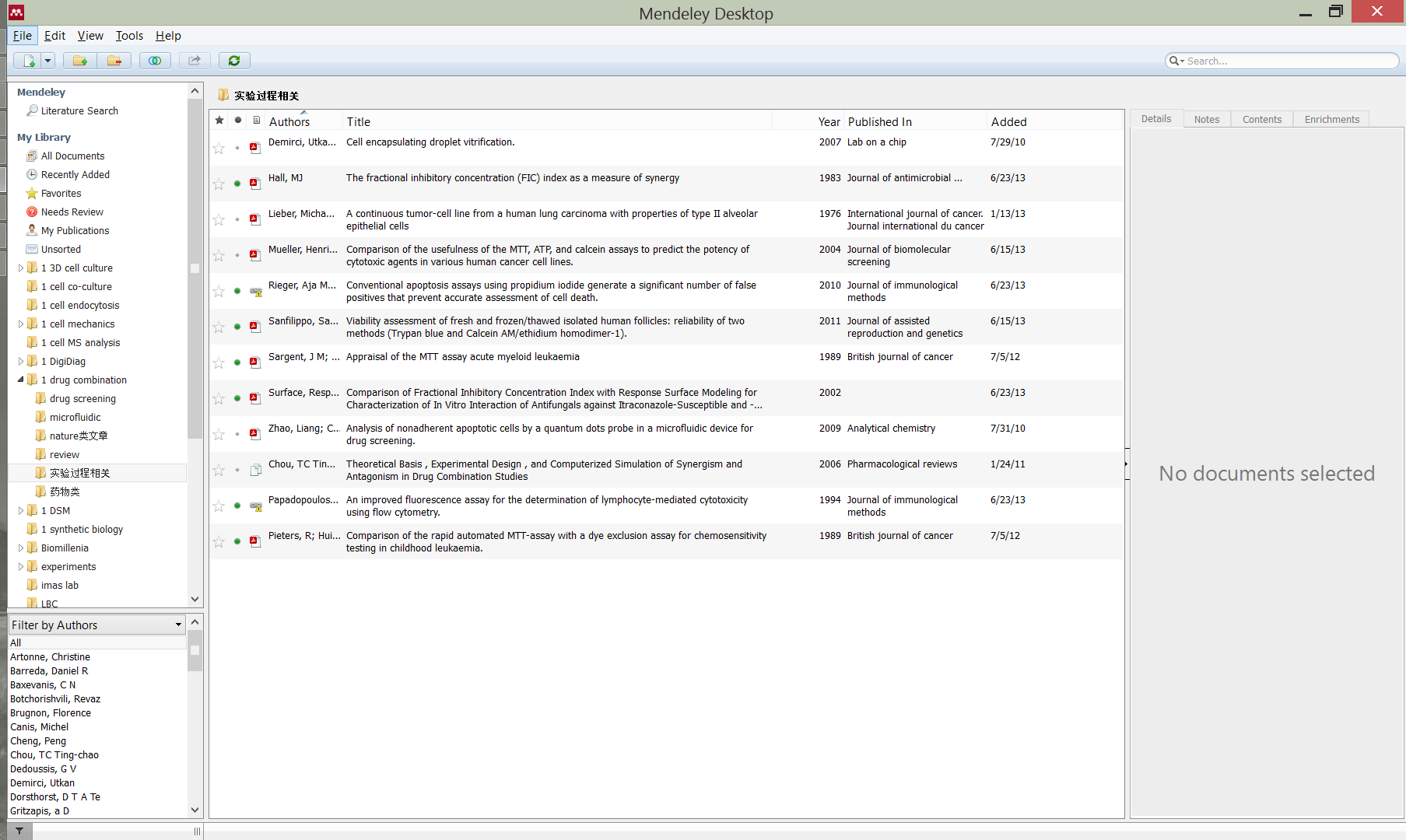Click the Sync Library toolbar icon

click(x=234, y=61)
